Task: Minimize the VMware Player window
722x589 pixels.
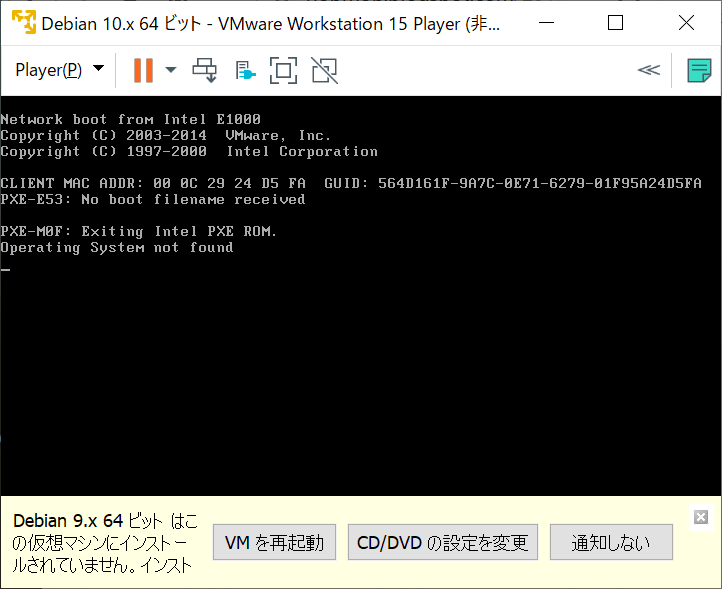Action: point(546,23)
